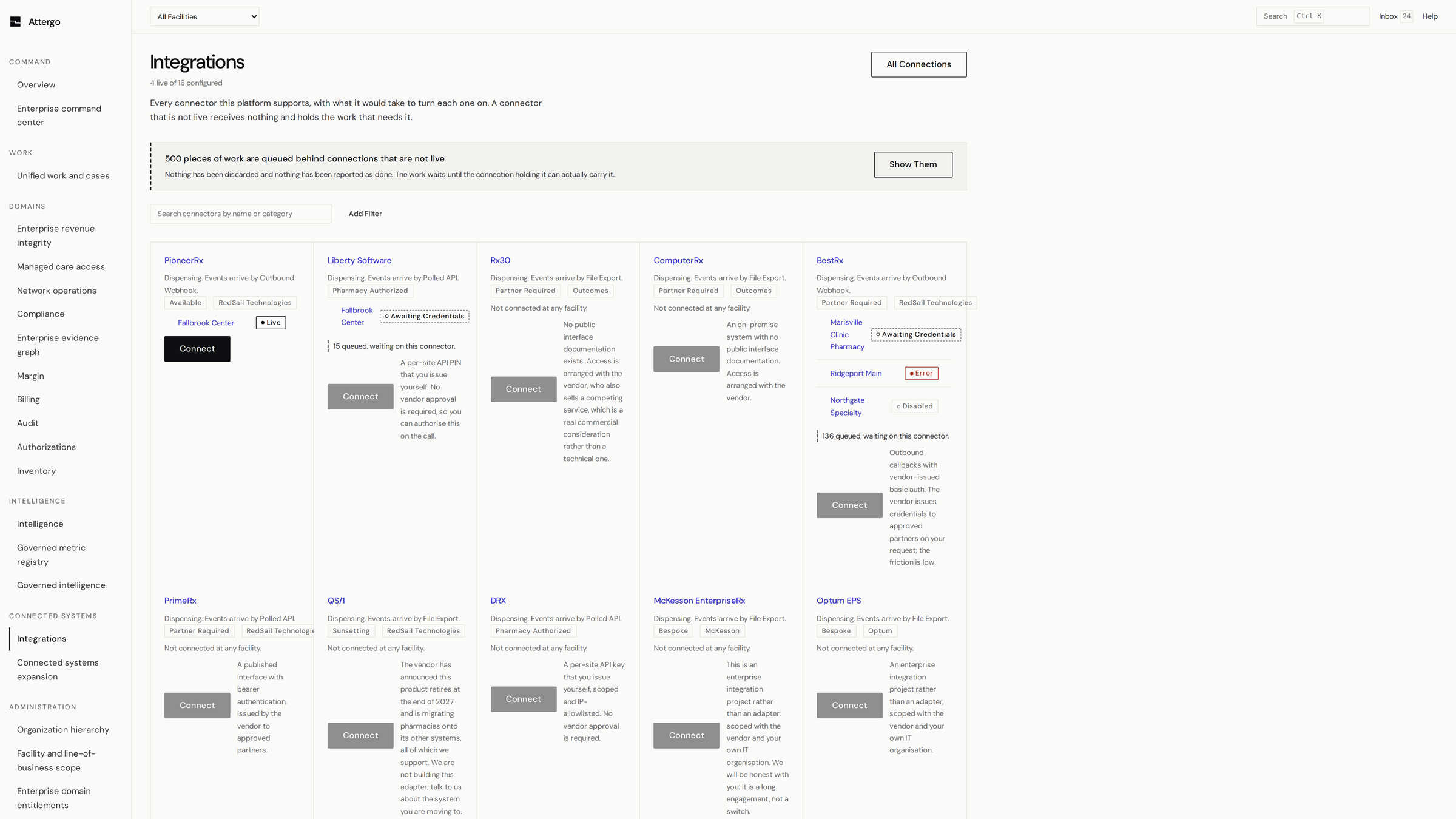Open Facility and line-of-business scope
The width and height of the screenshot is (1456, 819).
tap(56, 761)
